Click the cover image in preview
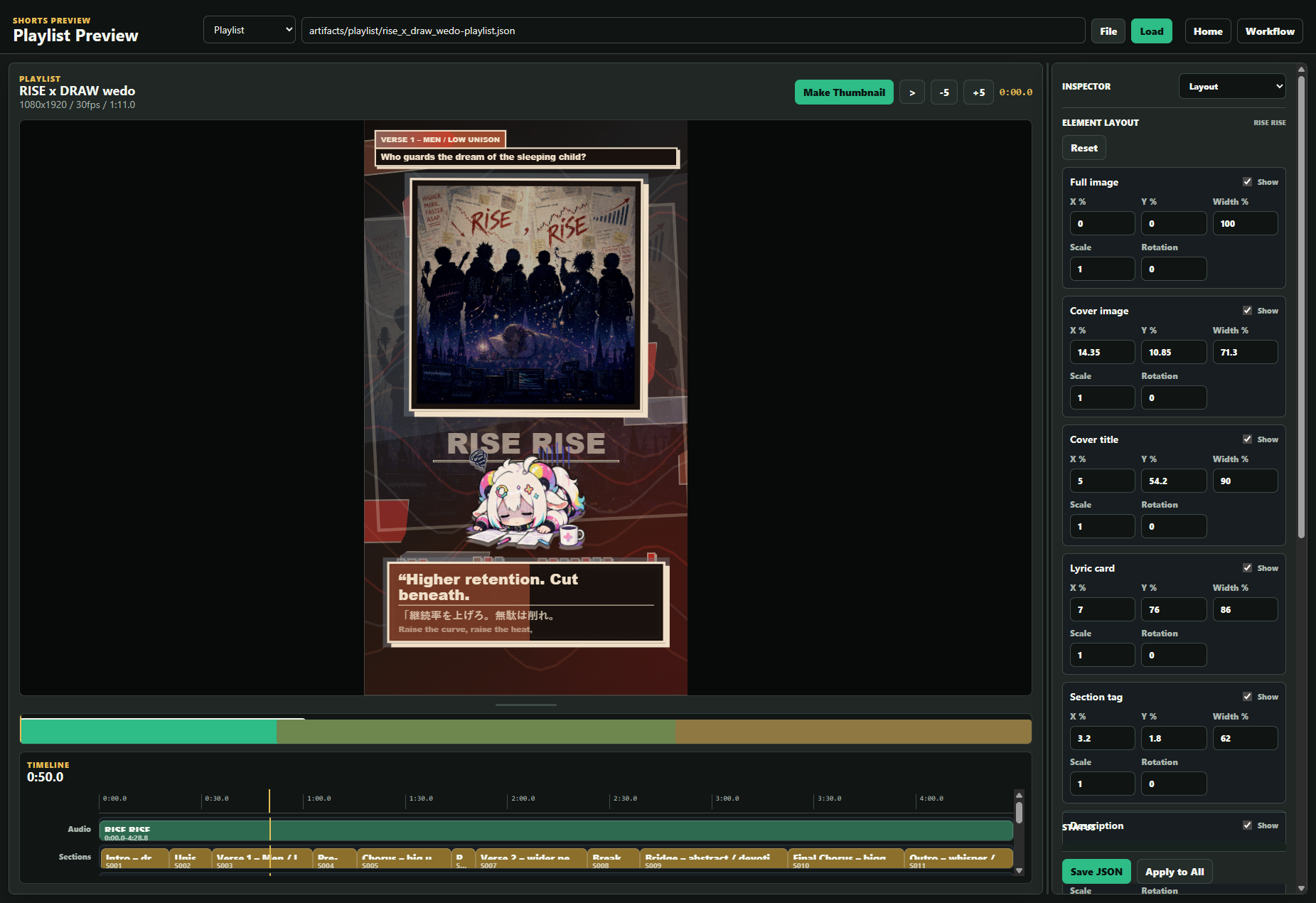Screen dimensions: 1316x903 tap(526, 295)
